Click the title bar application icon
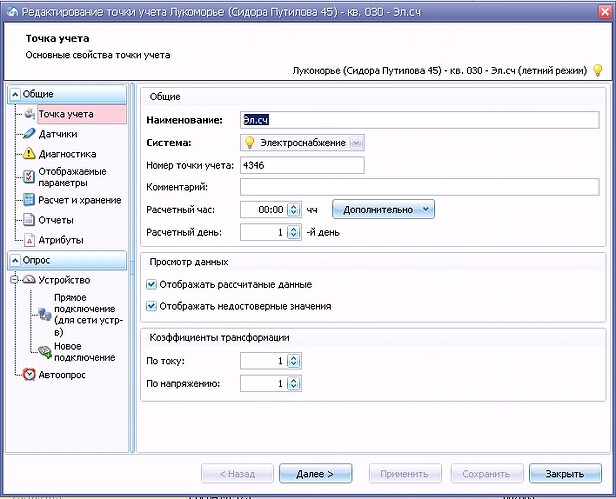 [x=12, y=12]
